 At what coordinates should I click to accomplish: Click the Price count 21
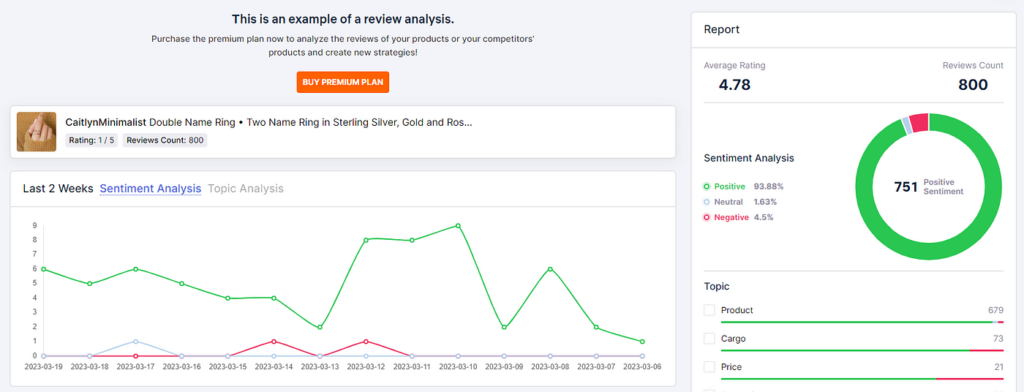pos(999,367)
